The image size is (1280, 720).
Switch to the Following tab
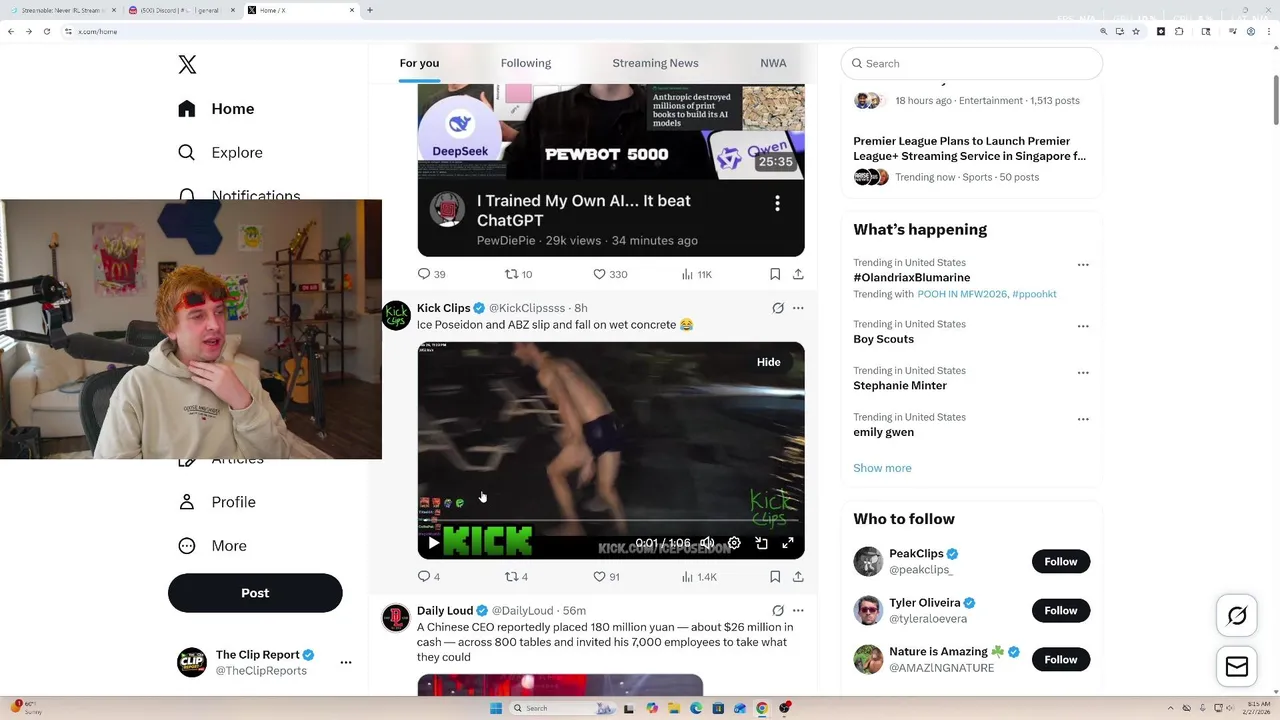click(526, 63)
